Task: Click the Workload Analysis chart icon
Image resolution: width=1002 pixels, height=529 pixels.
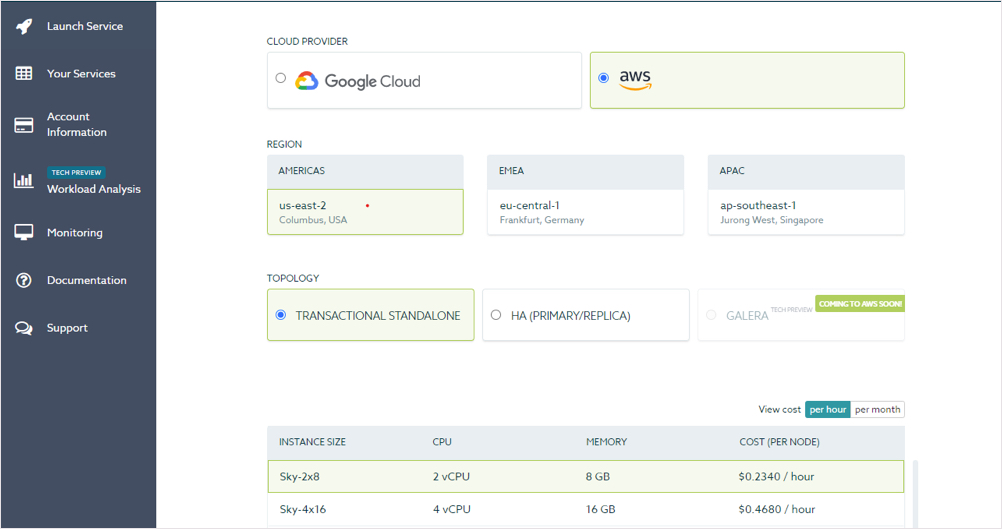Action: [23, 181]
